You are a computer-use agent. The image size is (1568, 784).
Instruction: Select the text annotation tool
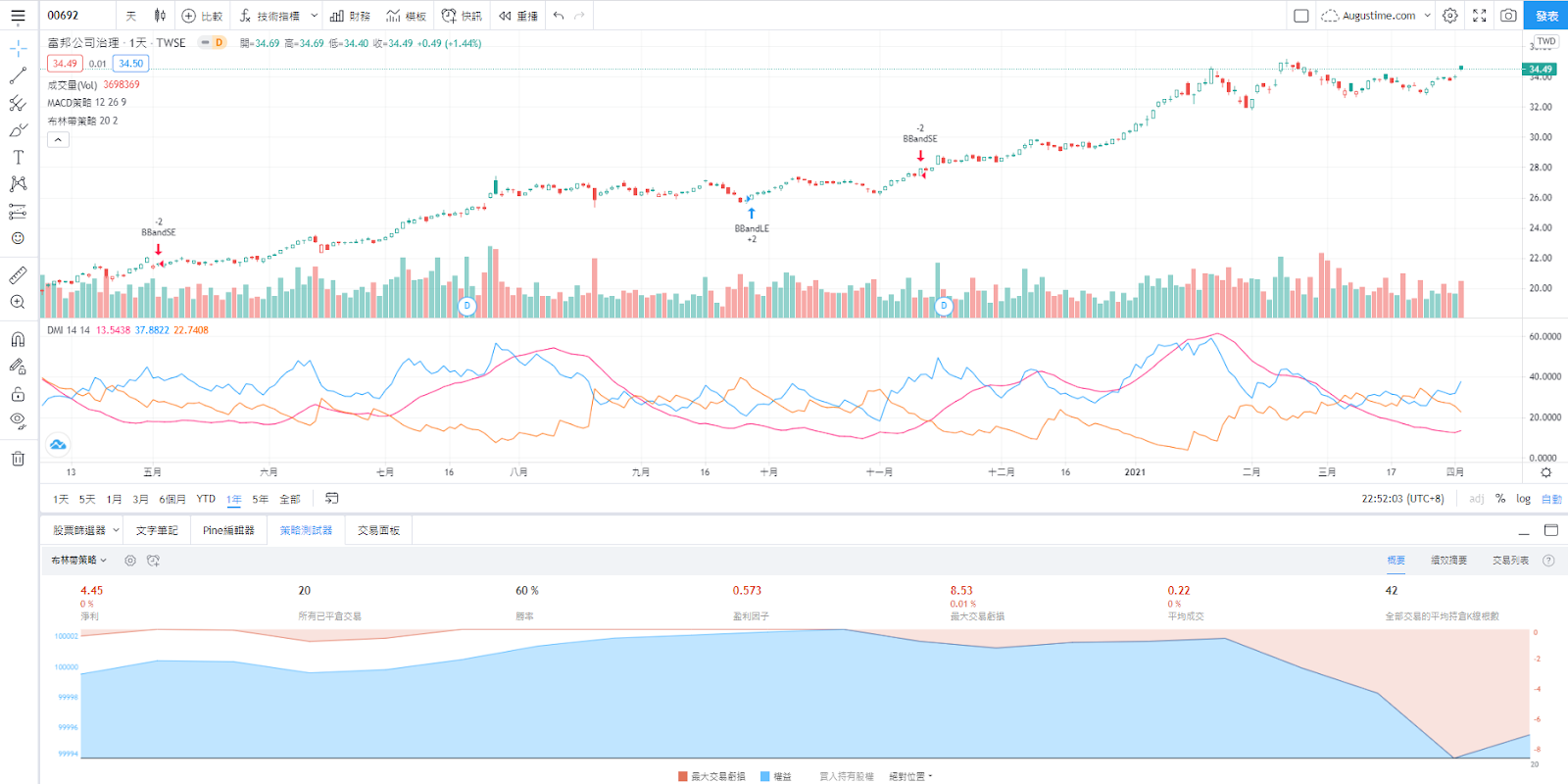click(x=18, y=157)
